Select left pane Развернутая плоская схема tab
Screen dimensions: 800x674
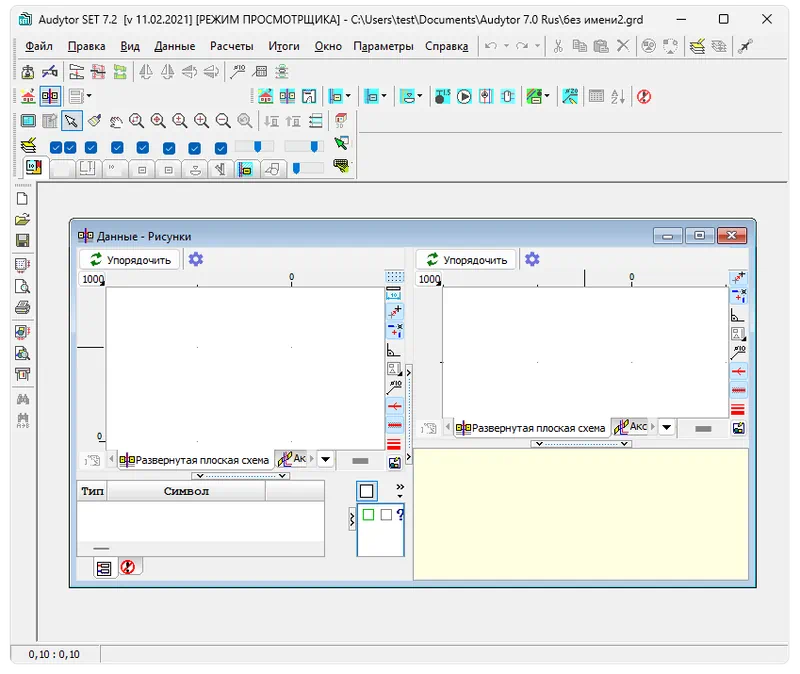pyautogui.click(x=194, y=460)
